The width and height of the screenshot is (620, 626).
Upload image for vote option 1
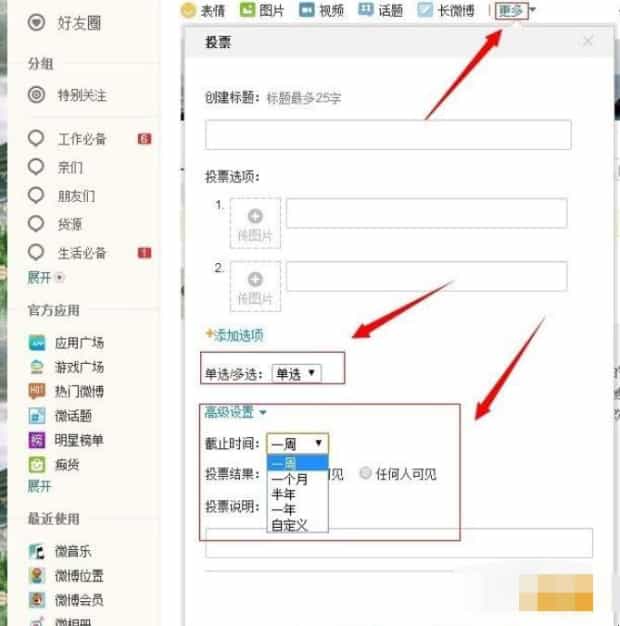255,222
